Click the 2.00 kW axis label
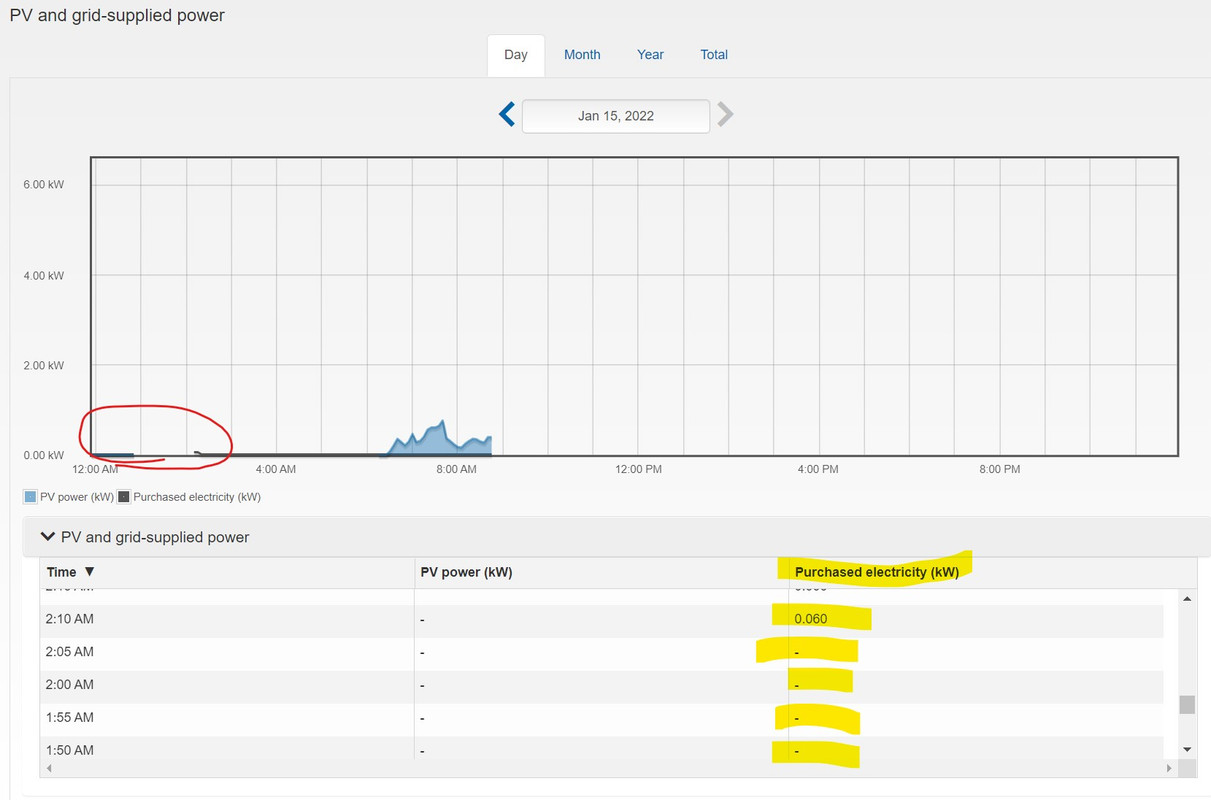The height and width of the screenshot is (800, 1211). point(44,366)
